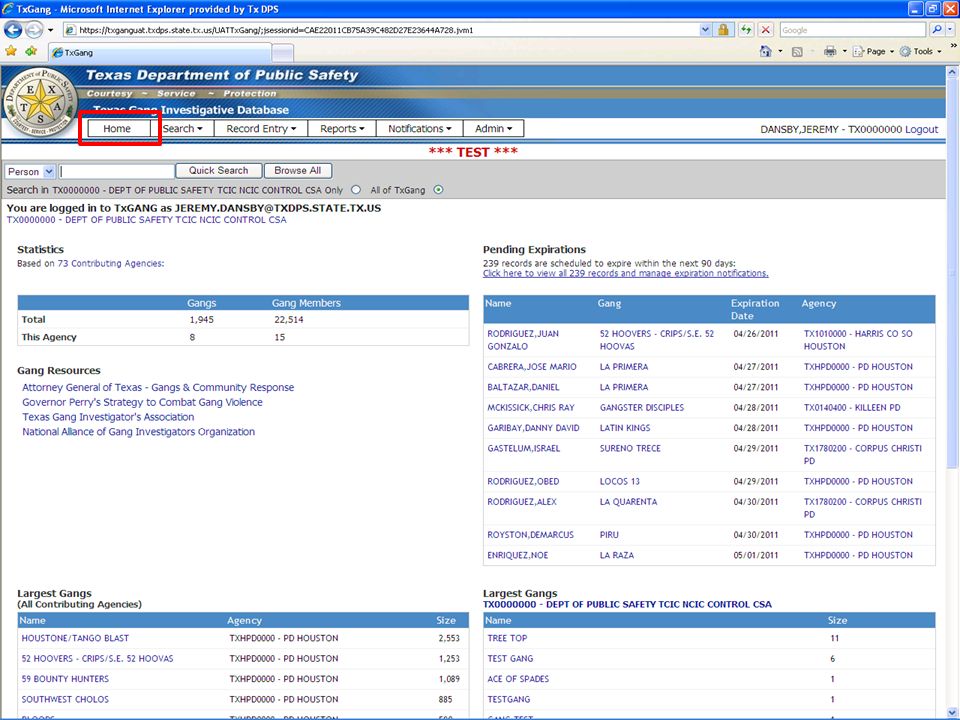Click the browser Forward arrow button
The width and height of the screenshot is (960, 720).
pos(34,29)
